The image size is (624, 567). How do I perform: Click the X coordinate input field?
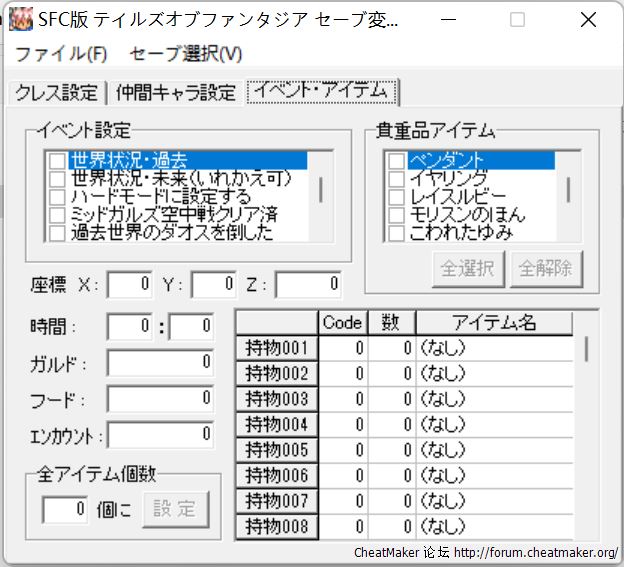click(130, 285)
